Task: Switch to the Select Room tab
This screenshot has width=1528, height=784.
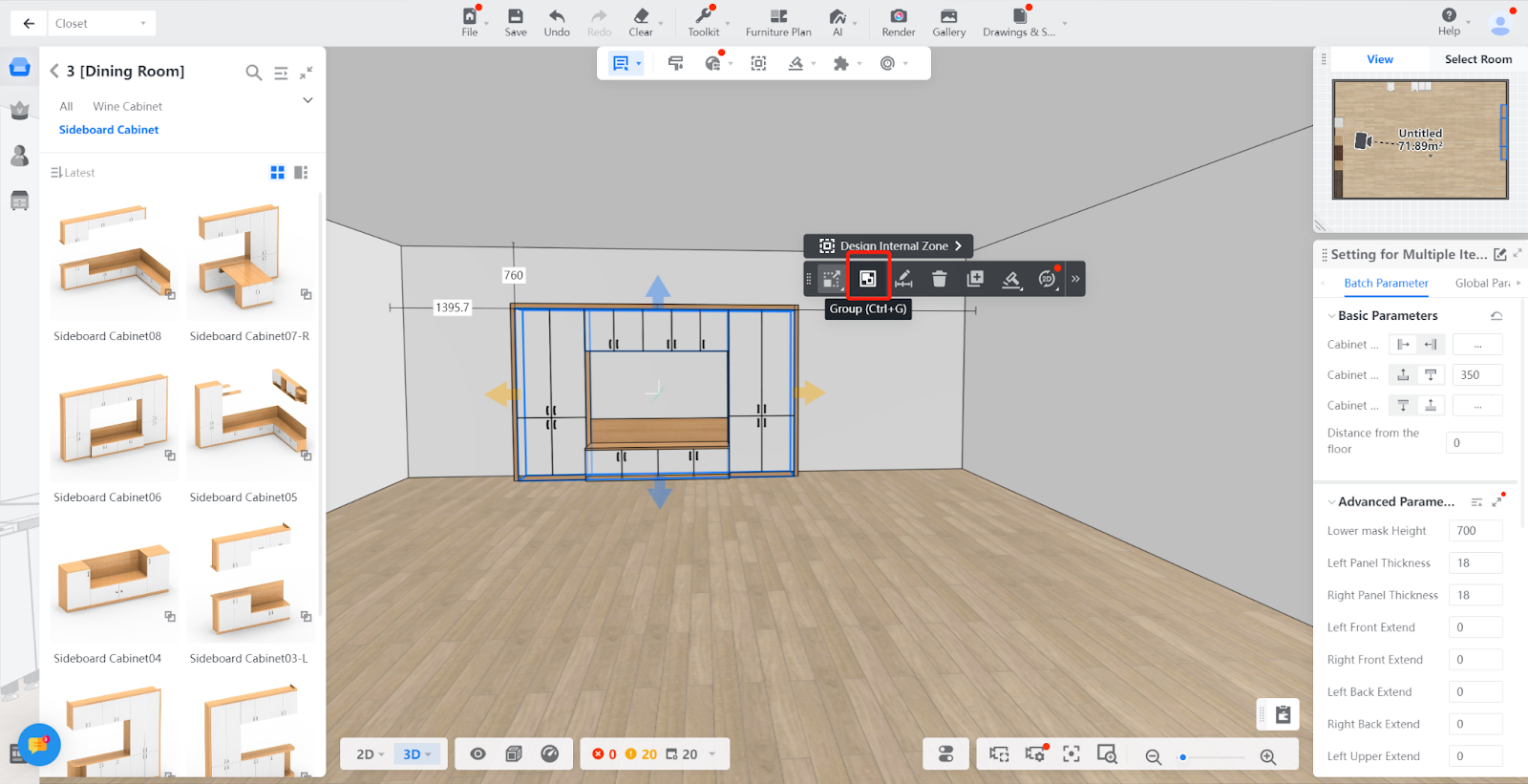Action: pyautogui.click(x=1477, y=59)
